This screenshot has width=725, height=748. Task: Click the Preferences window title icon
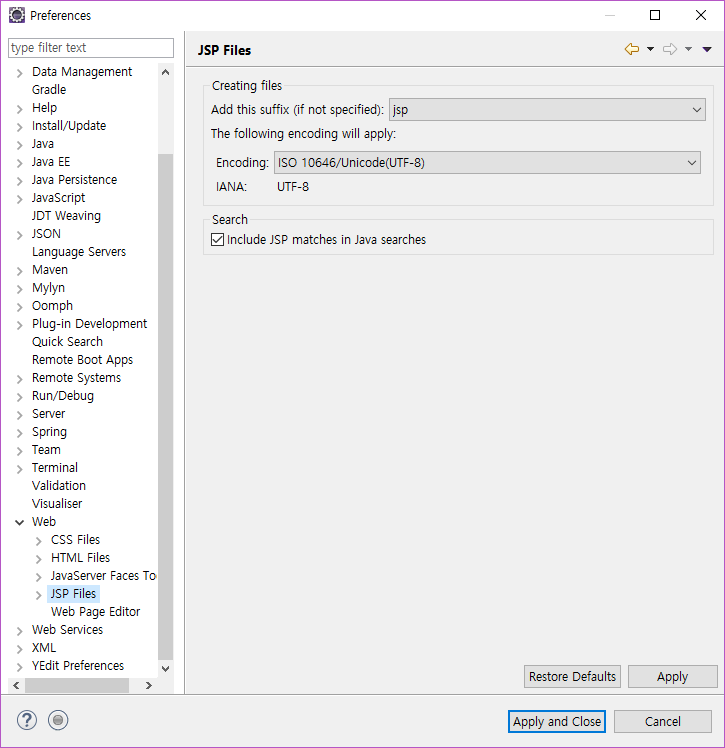click(x=17, y=15)
